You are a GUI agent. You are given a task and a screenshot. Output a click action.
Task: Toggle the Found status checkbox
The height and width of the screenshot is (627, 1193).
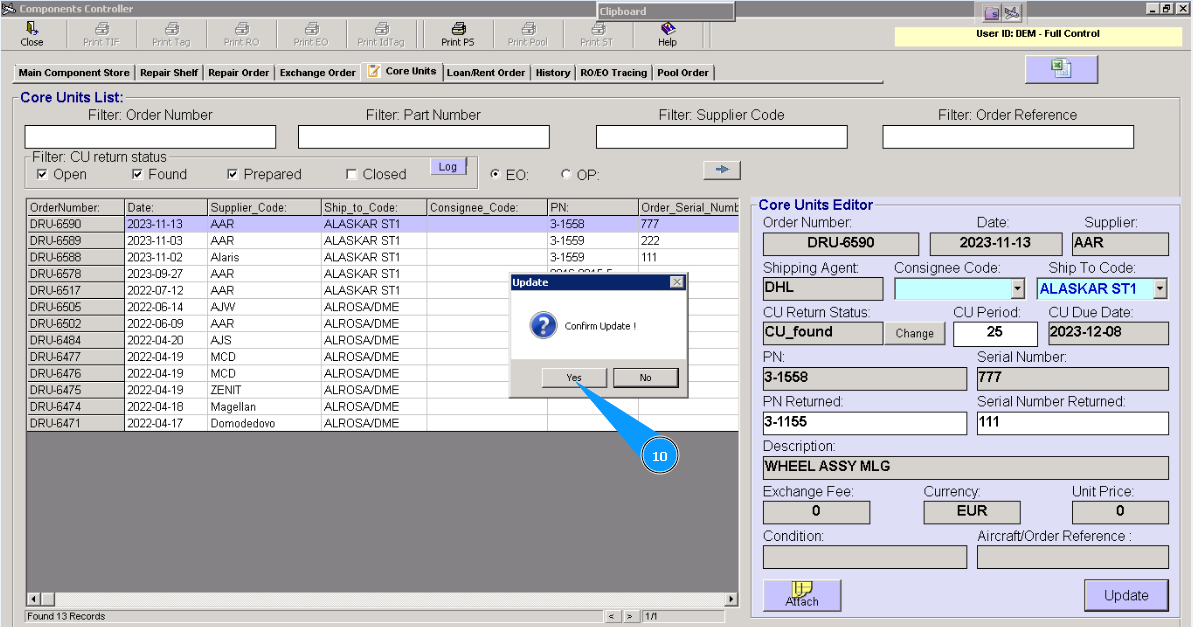(x=138, y=174)
